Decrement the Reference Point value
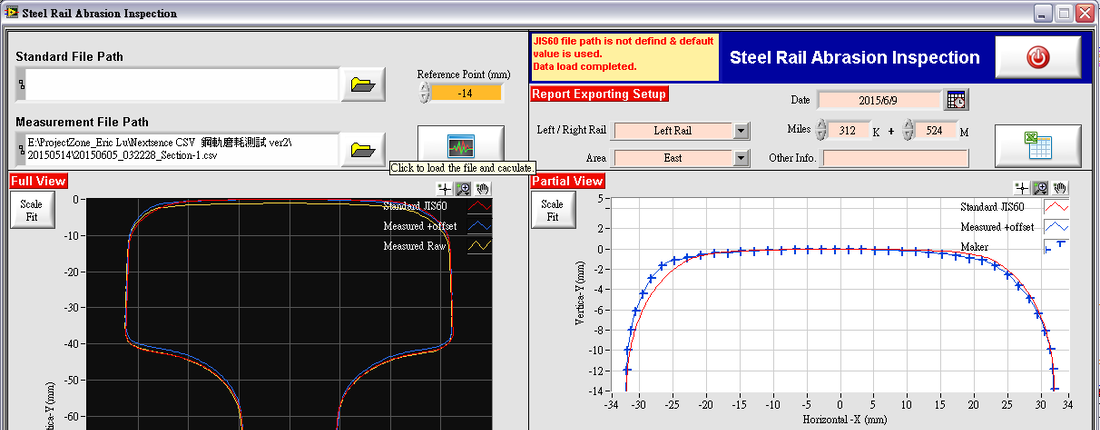Screen dimensions: 1100x430 pyautogui.click(x=424, y=98)
